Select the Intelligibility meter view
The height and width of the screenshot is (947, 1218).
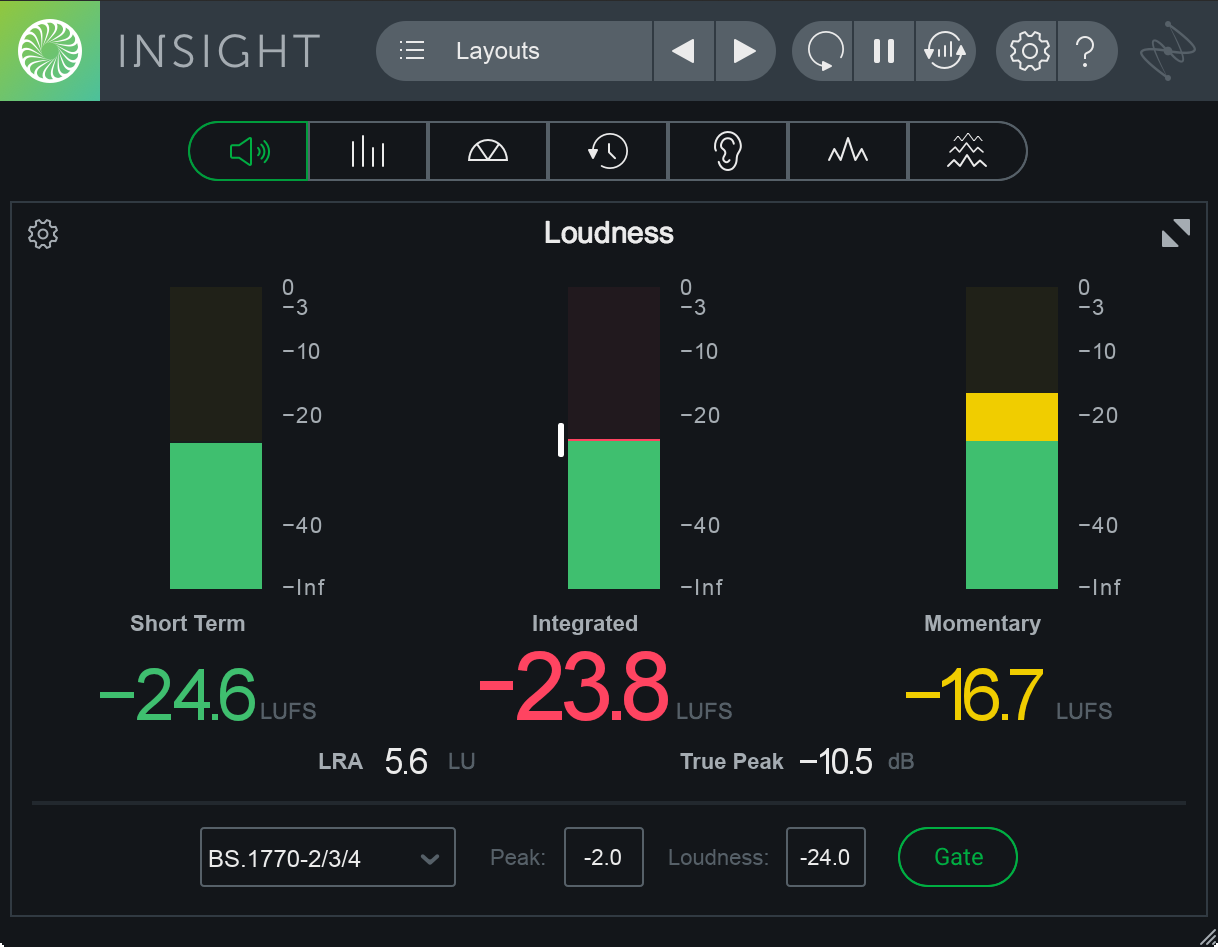pyautogui.click(x=728, y=151)
